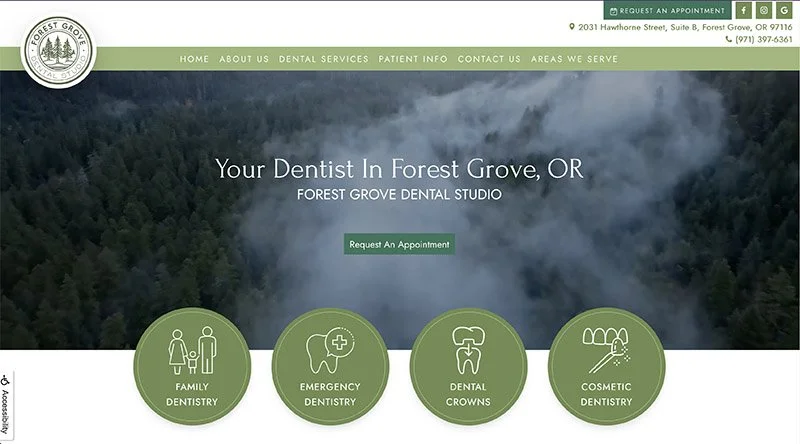Open the Contact Us menu item
This screenshot has width=800, height=444.
tap(489, 59)
